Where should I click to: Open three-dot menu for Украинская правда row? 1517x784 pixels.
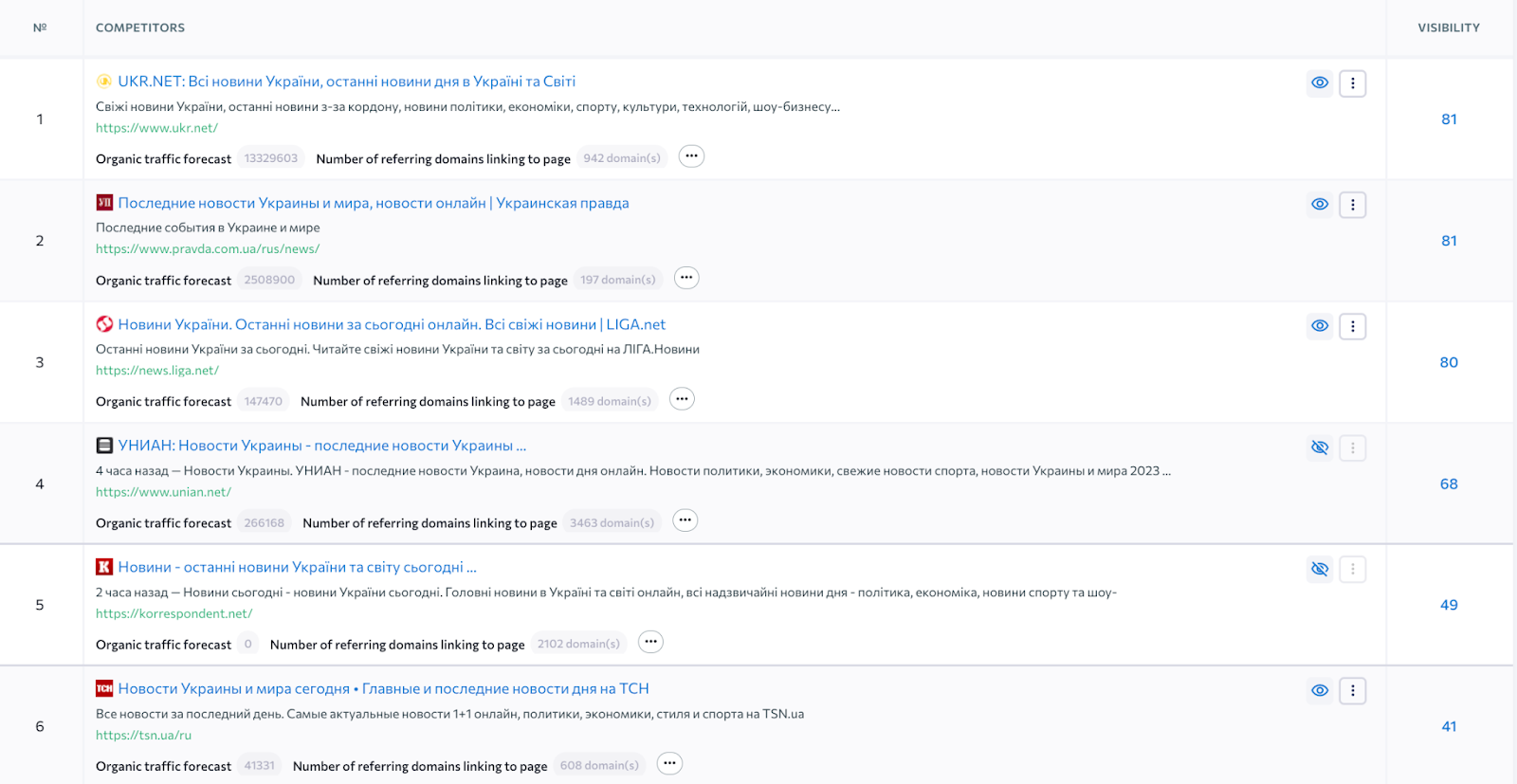[1352, 205]
